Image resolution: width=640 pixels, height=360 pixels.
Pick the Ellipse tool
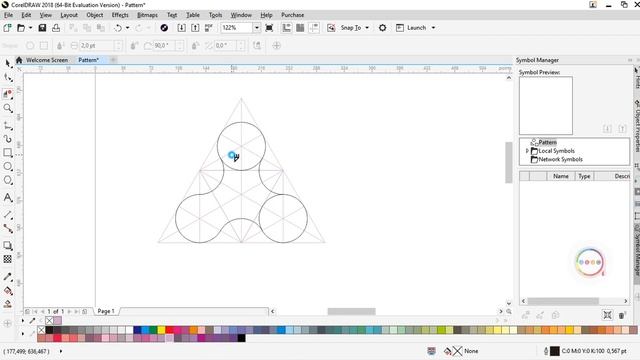click(x=7, y=166)
